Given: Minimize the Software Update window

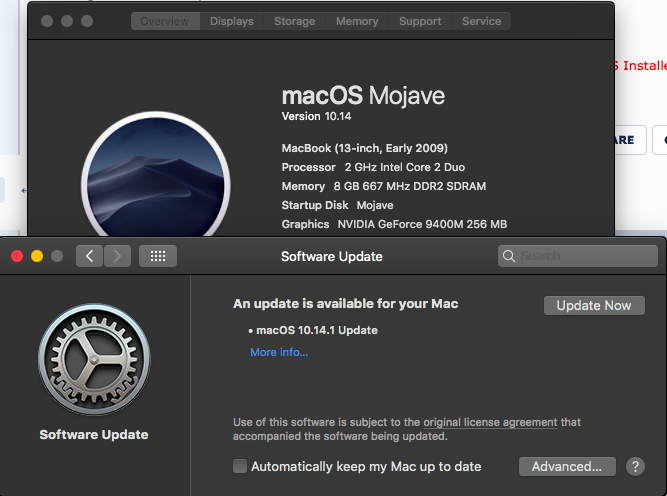Looking at the screenshot, I should tap(37, 256).
